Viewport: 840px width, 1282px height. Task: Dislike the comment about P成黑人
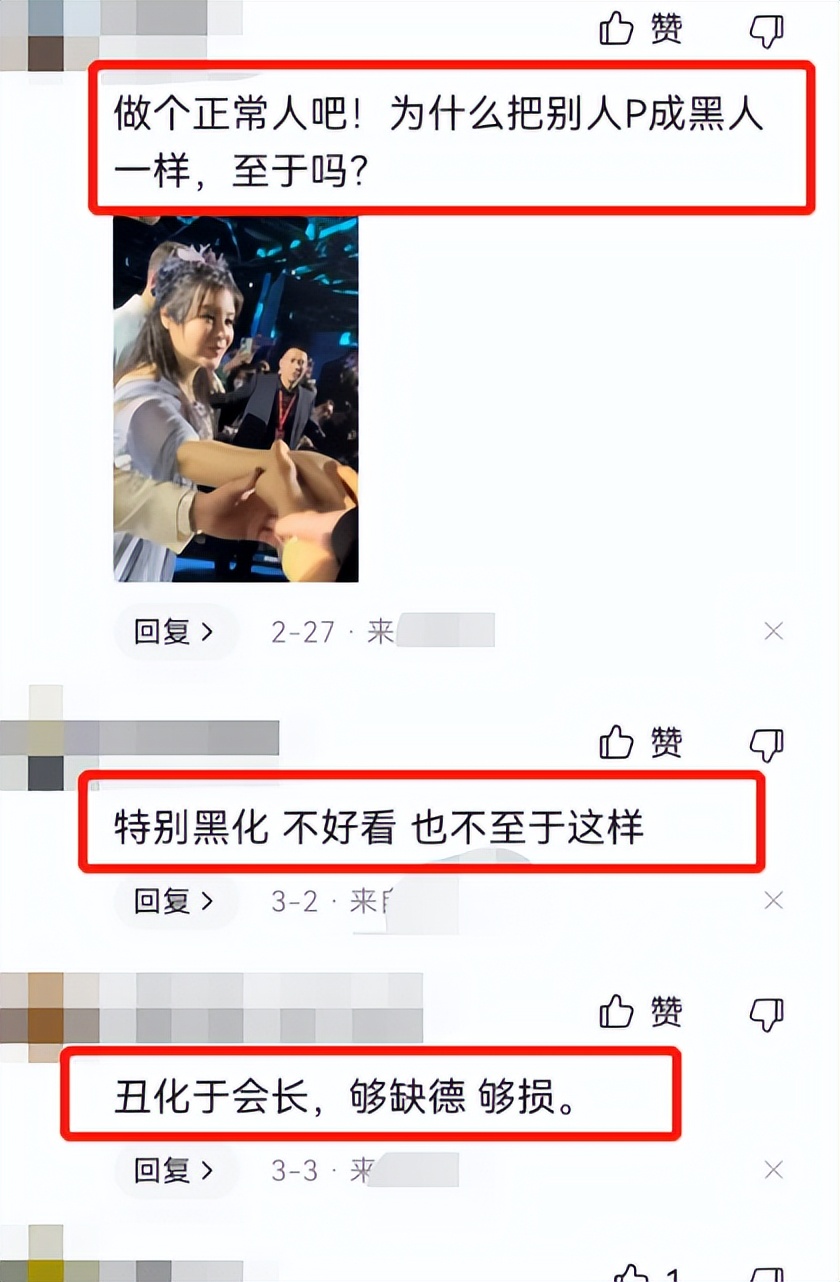767,32
